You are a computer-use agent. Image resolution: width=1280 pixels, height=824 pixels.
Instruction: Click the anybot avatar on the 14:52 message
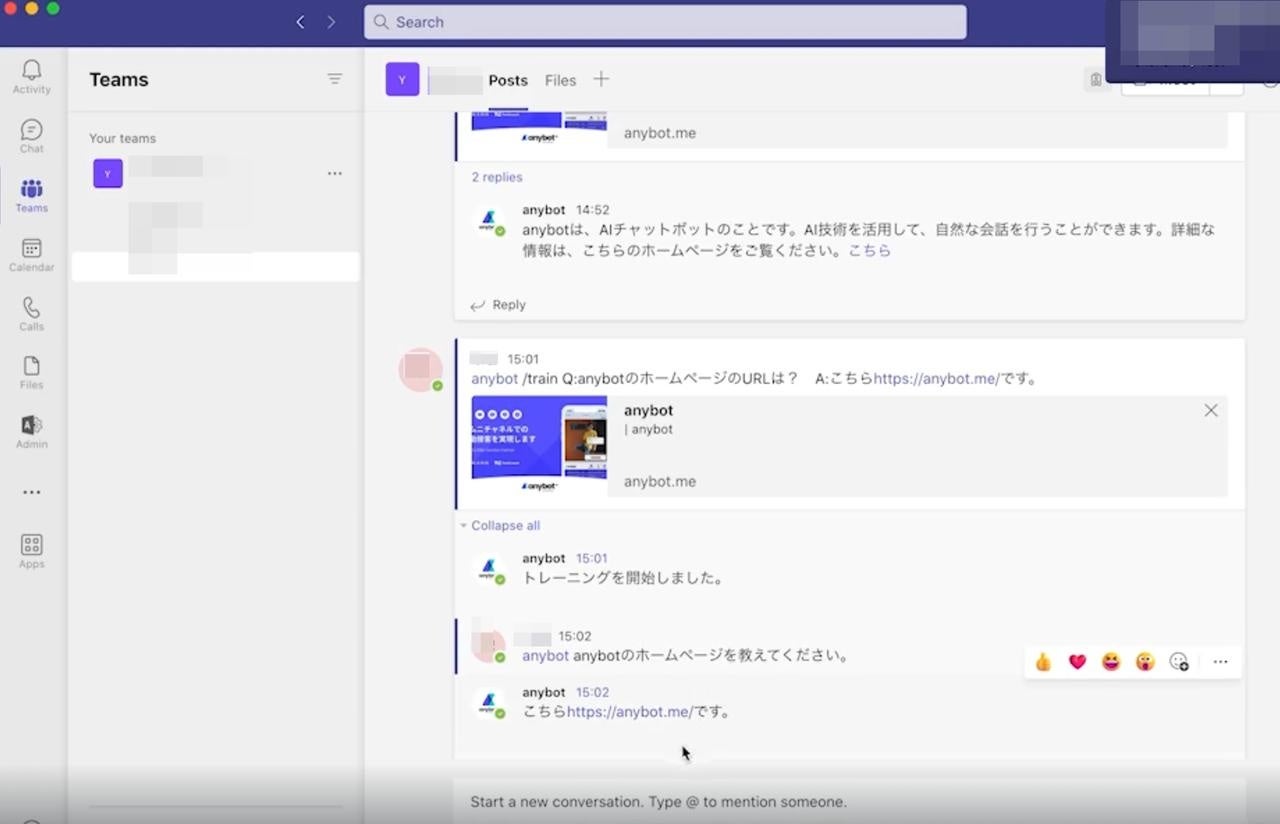point(489,221)
